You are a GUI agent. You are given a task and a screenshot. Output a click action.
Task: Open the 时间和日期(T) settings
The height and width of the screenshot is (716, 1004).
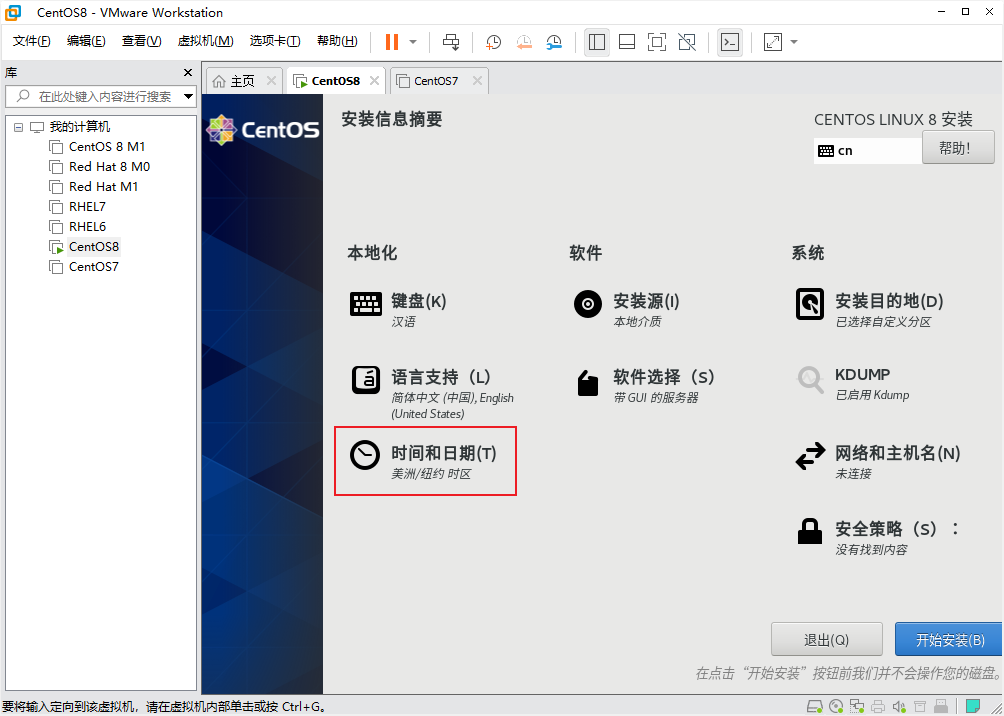pyautogui.click(x=423, y=461)
